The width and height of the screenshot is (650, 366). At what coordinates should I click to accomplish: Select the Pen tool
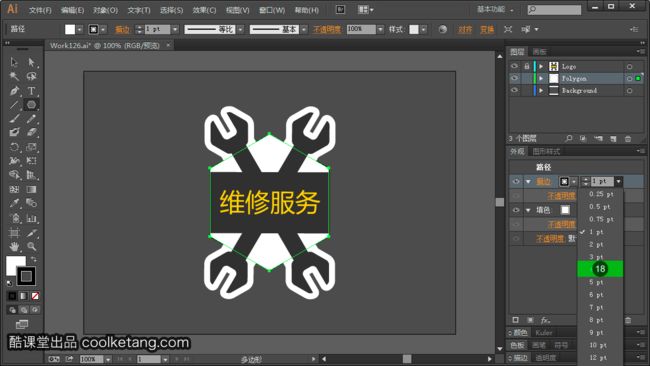pyautogui.click(x=14, y=90)
